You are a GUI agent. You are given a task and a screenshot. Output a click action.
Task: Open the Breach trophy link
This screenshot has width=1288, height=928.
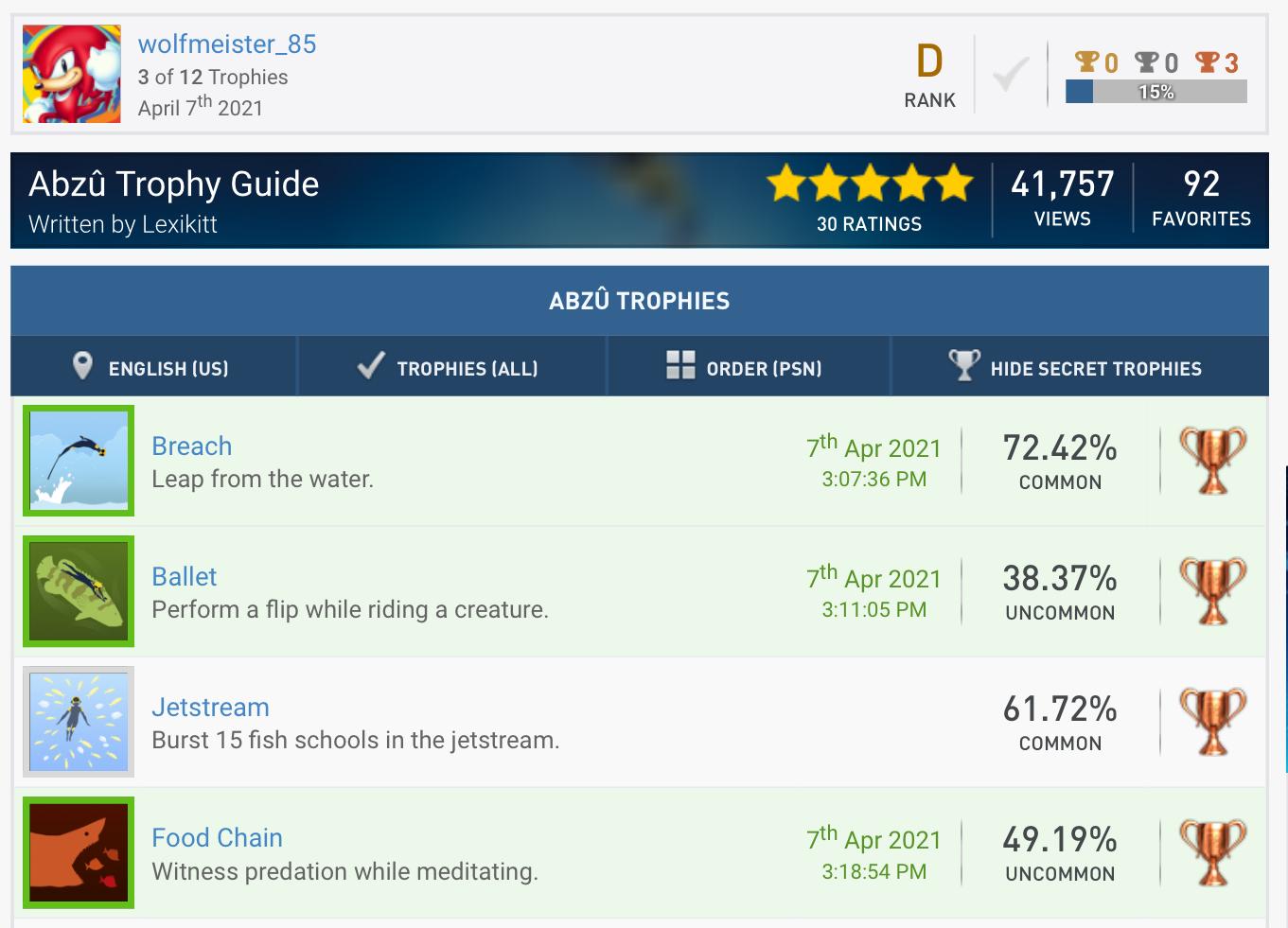click(x=192, y=446)
